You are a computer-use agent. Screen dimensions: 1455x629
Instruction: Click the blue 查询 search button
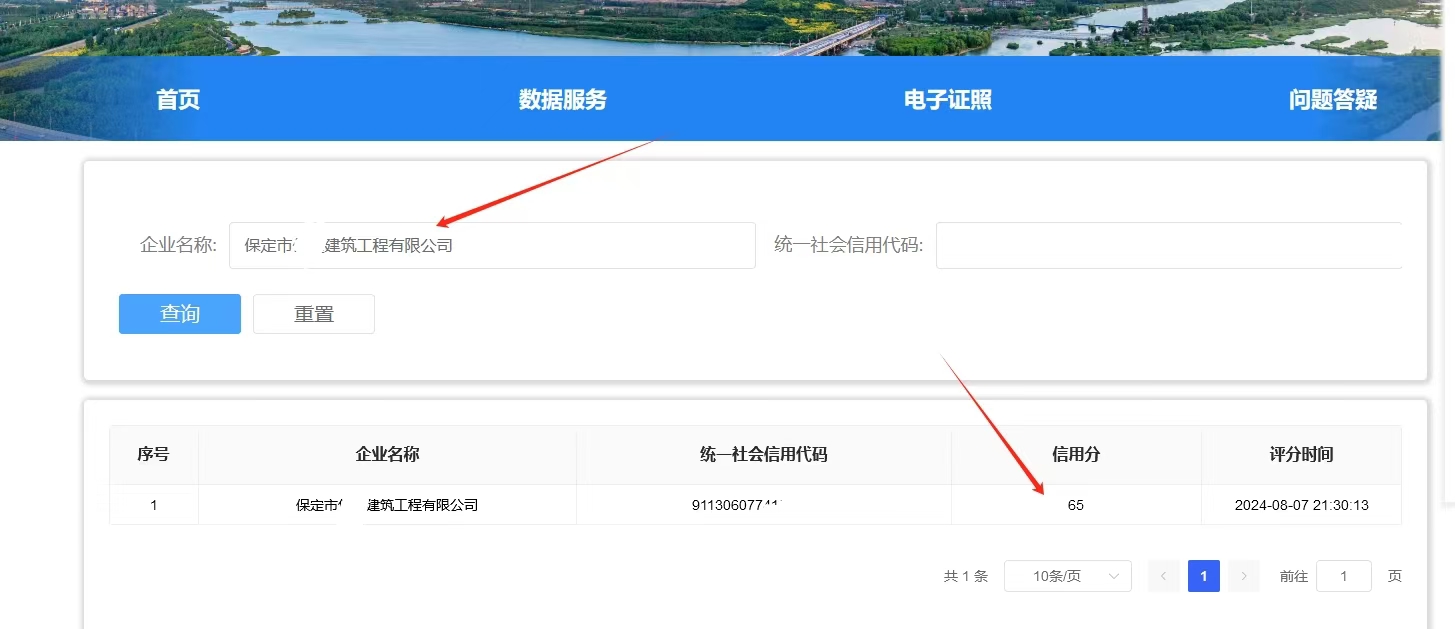point(180,314)
